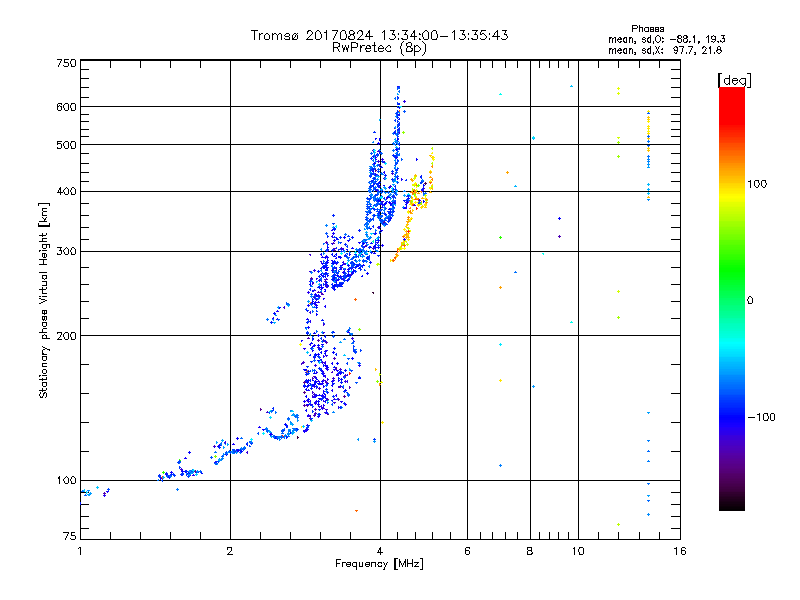Click the plot title 'Tromsø 20170824 13:34:00-13:35:43'
800x600 pixels.
[379, 35]
